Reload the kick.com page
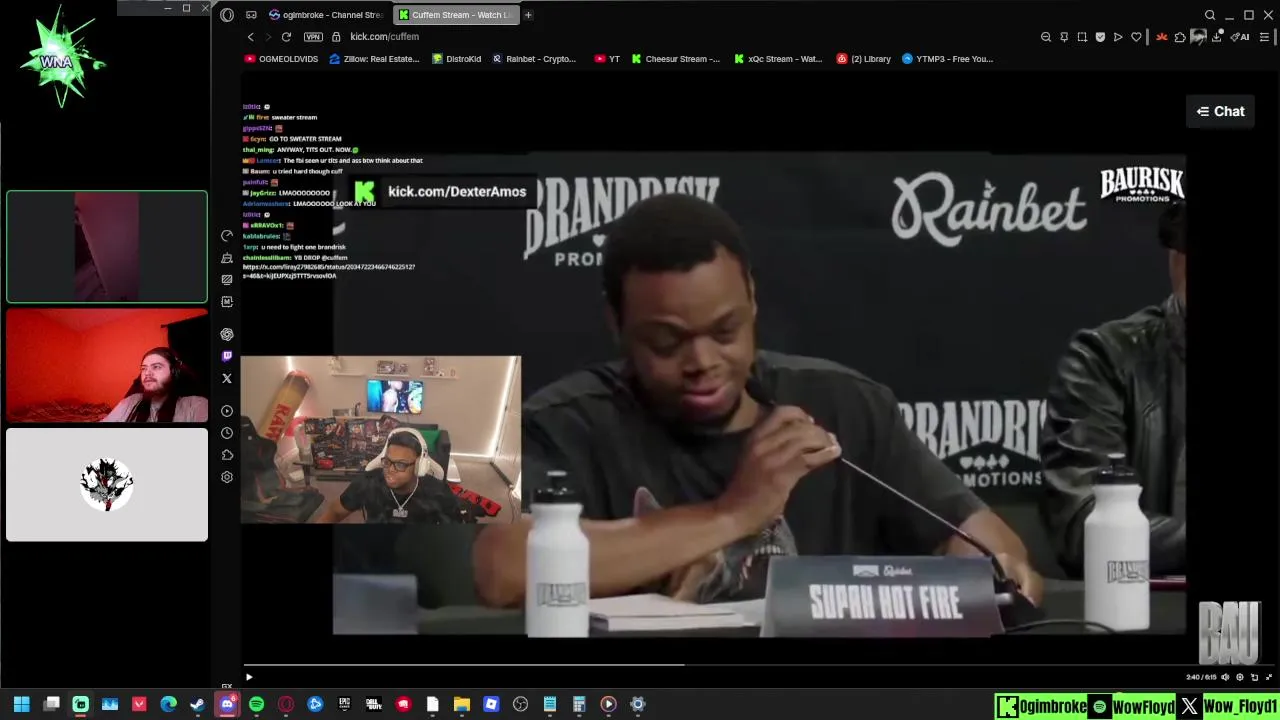Image resolution: width=1280 pixels, height=720 pixels. pos(286,37)
